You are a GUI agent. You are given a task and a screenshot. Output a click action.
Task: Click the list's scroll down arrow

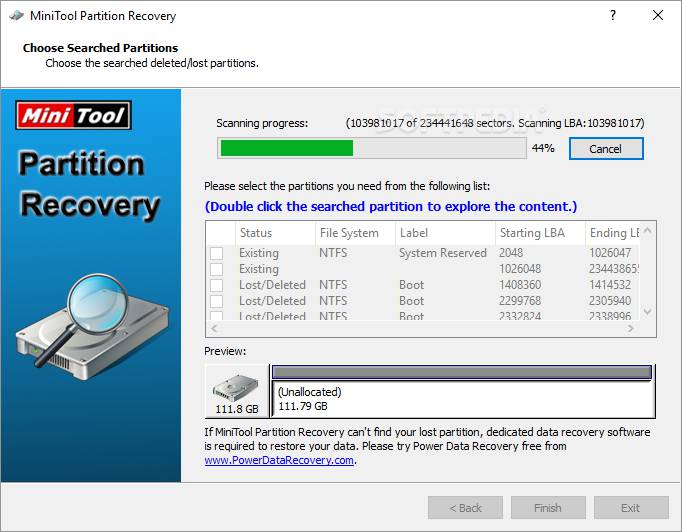coord(647,311)
